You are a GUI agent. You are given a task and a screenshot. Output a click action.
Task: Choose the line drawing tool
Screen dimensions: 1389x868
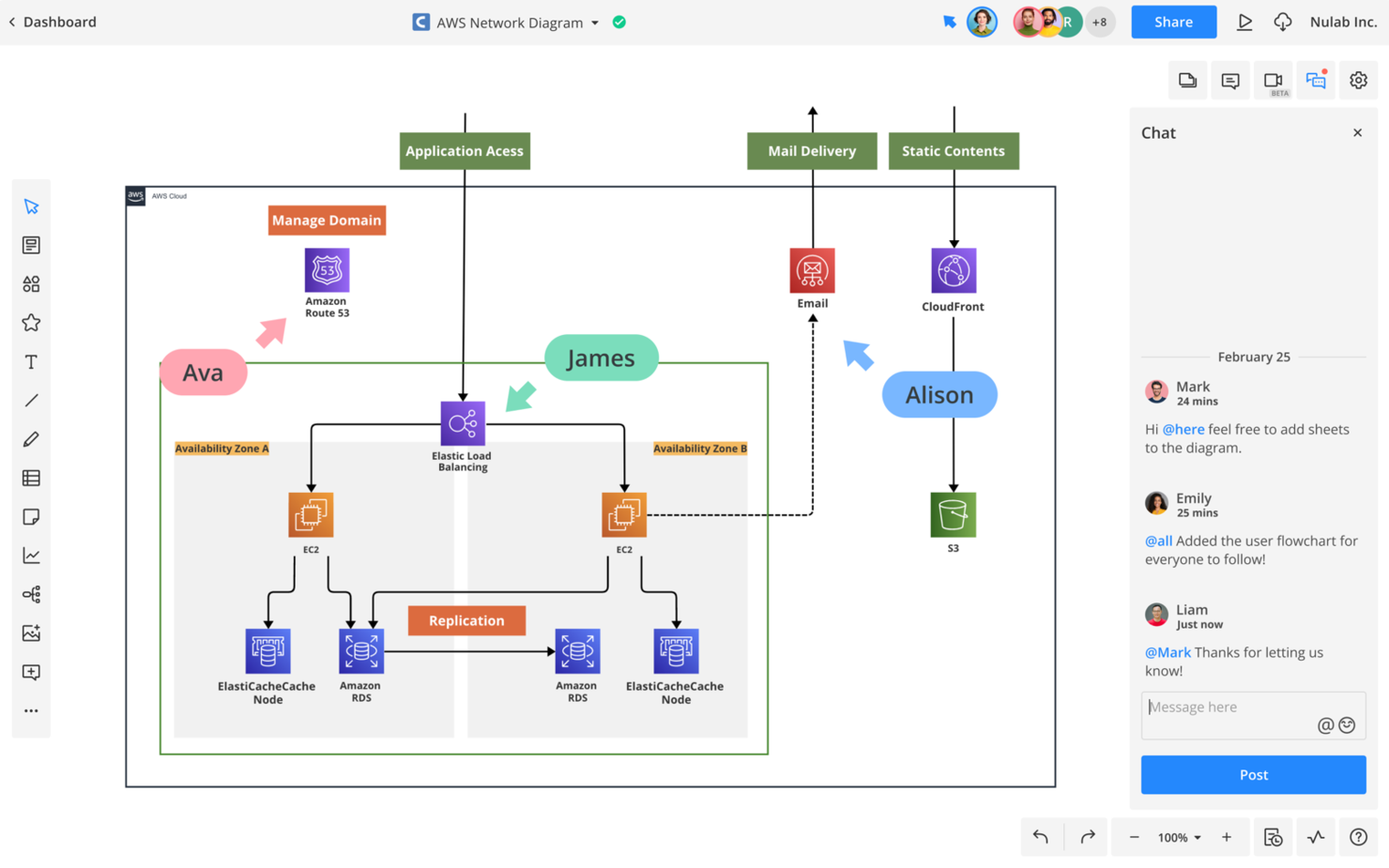[x=31, y=401]
